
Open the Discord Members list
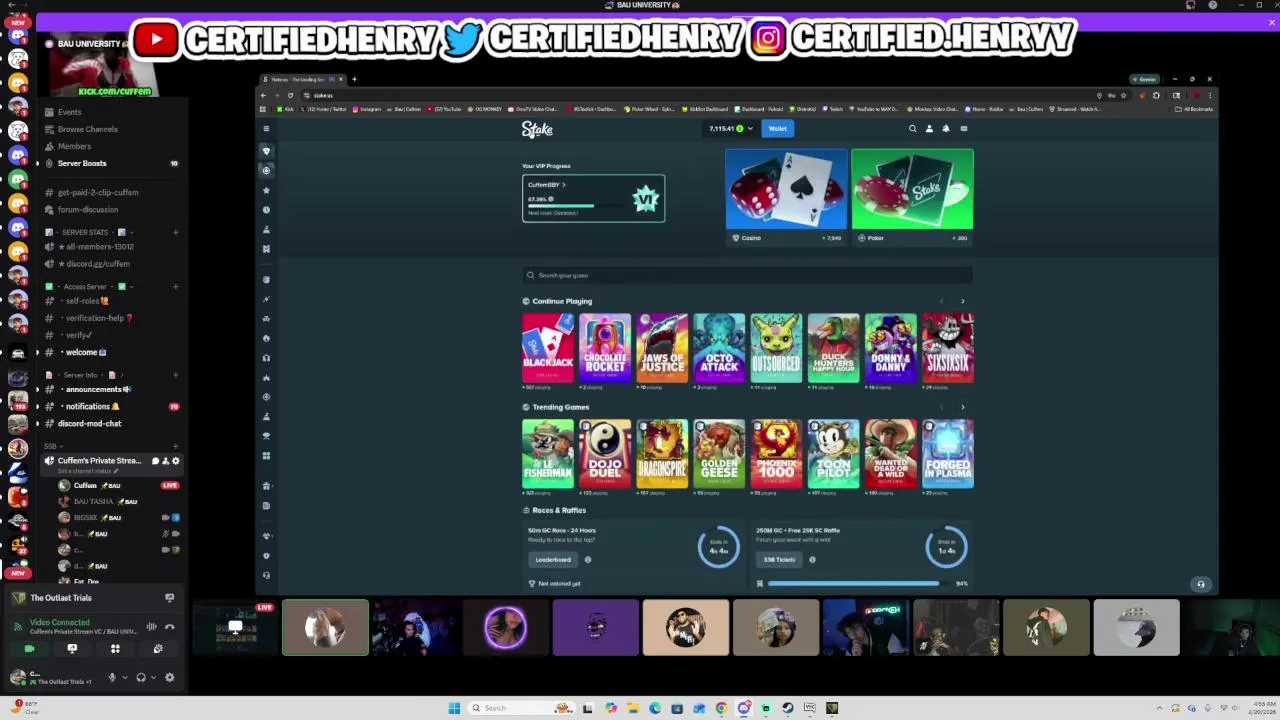click(74, 146)
